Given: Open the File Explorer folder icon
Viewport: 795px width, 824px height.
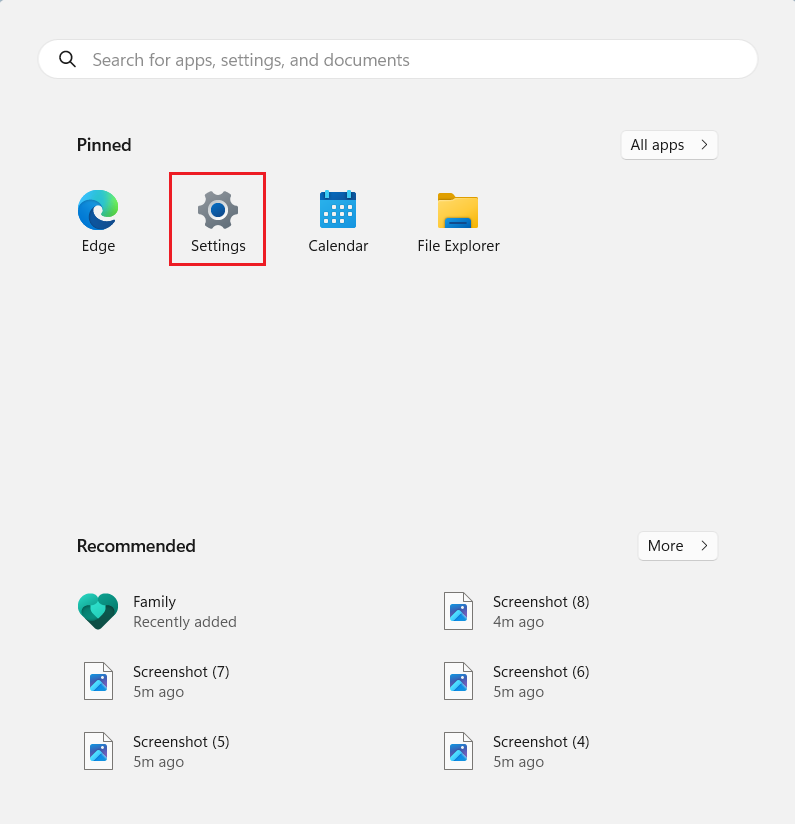Looking at the screenshot, I should [x=458, y=210].
